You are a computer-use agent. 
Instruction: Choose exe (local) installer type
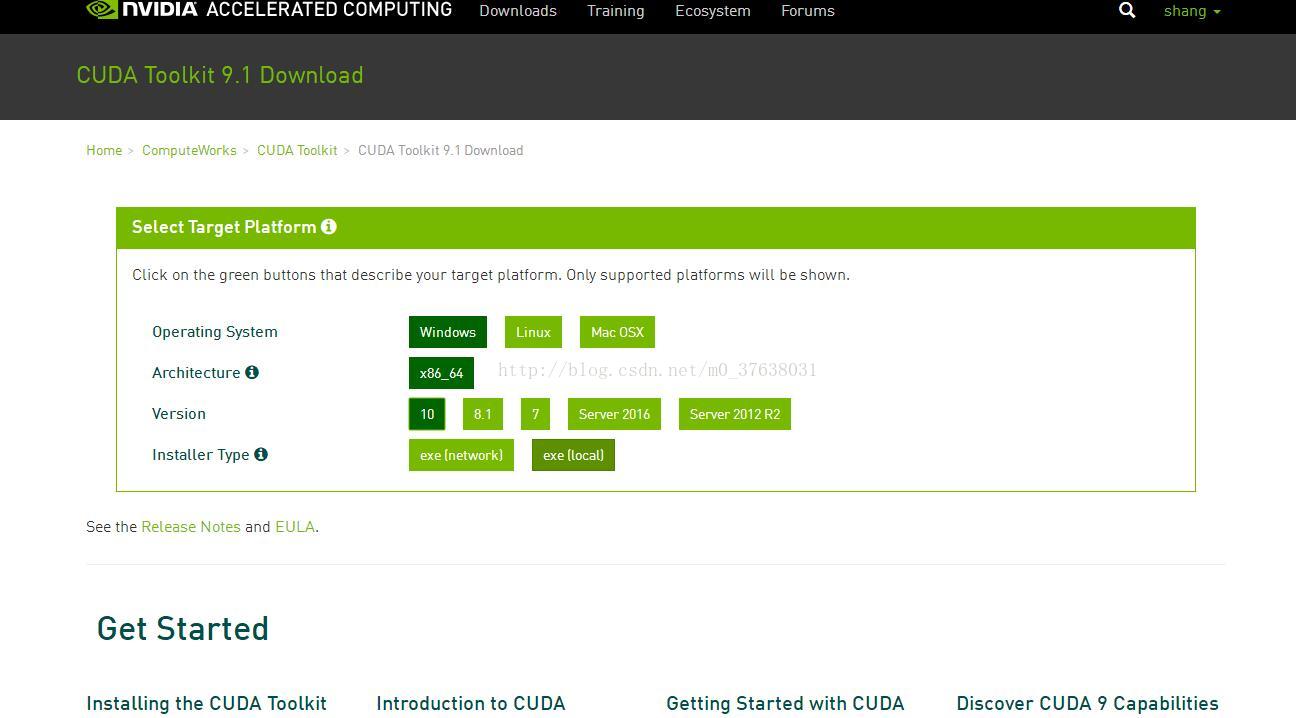573,455
